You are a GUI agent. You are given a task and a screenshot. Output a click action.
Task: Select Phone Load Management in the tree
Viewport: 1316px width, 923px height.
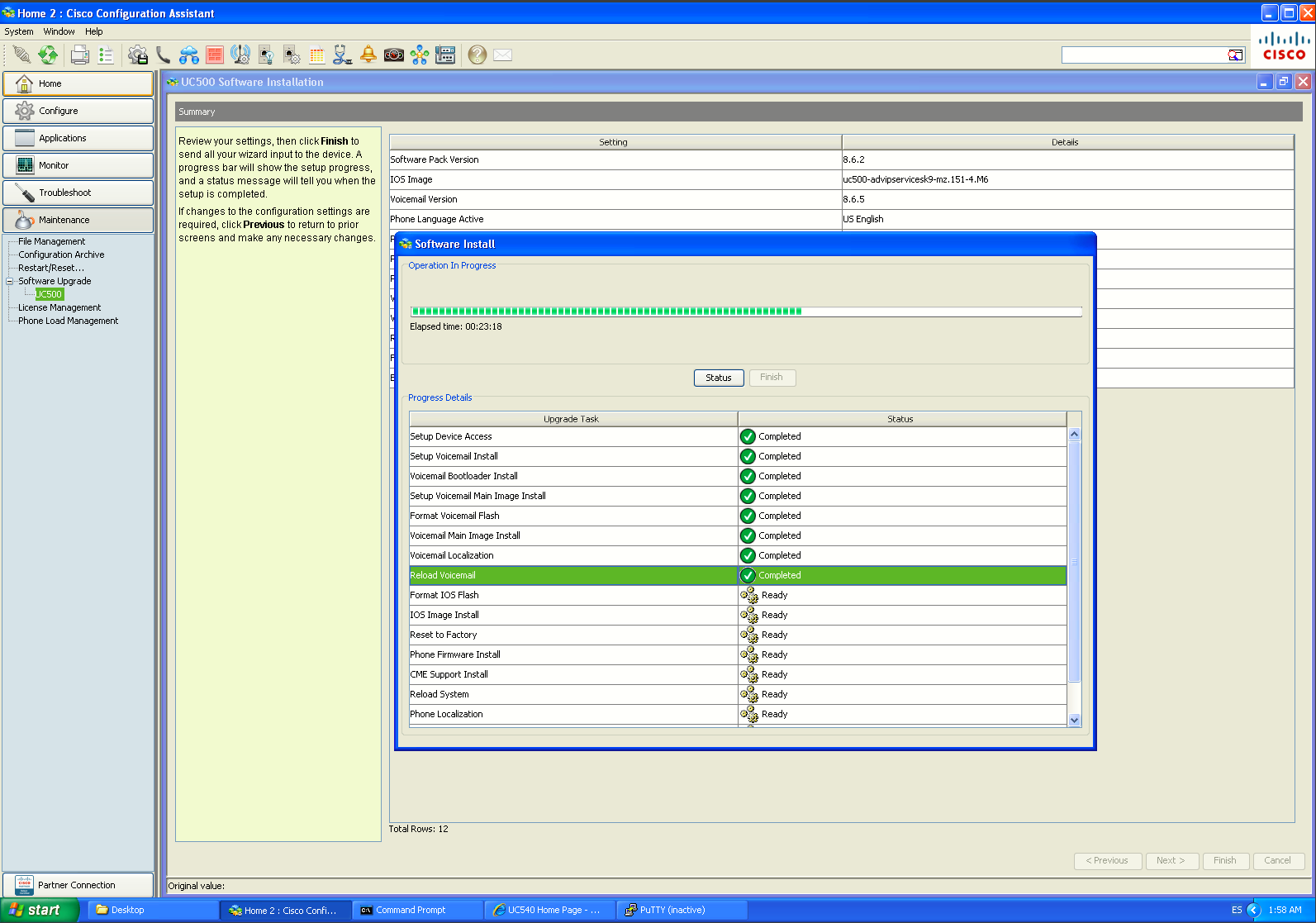coord(69,321)
